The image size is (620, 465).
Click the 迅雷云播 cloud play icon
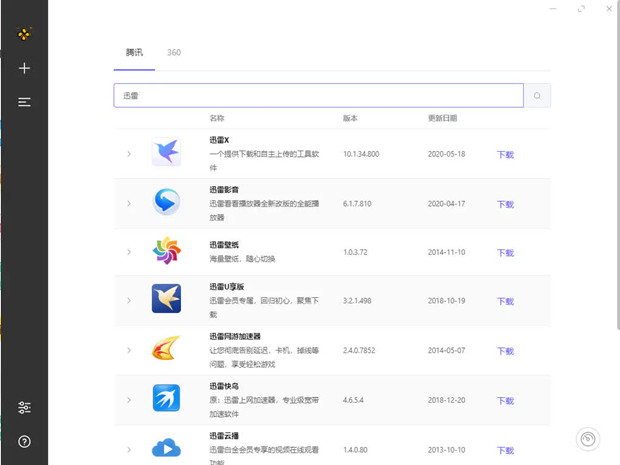pyautogui.click(x=166, y=447)
